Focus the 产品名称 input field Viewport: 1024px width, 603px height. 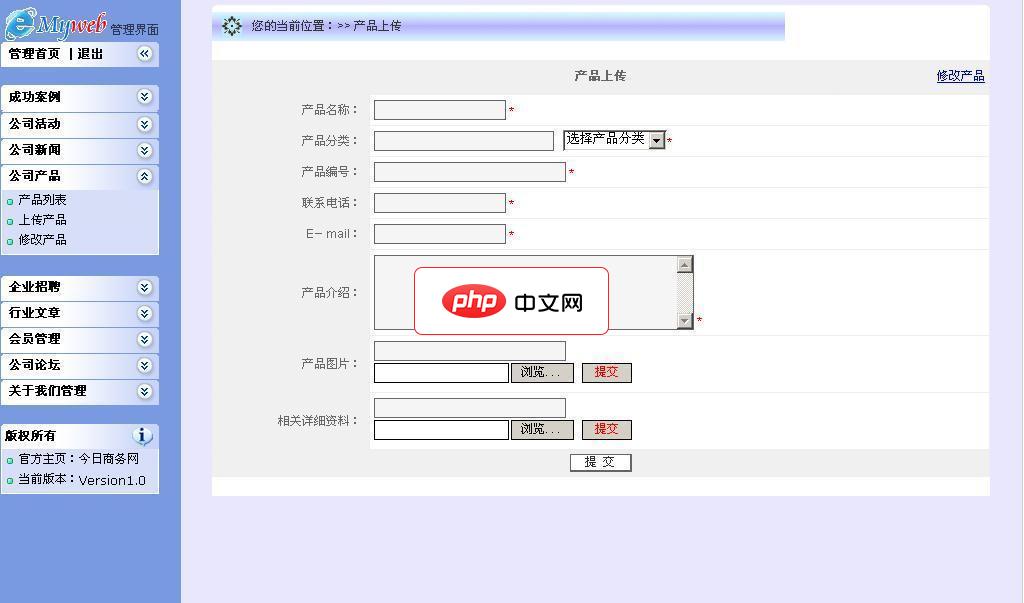click(439, 110)
